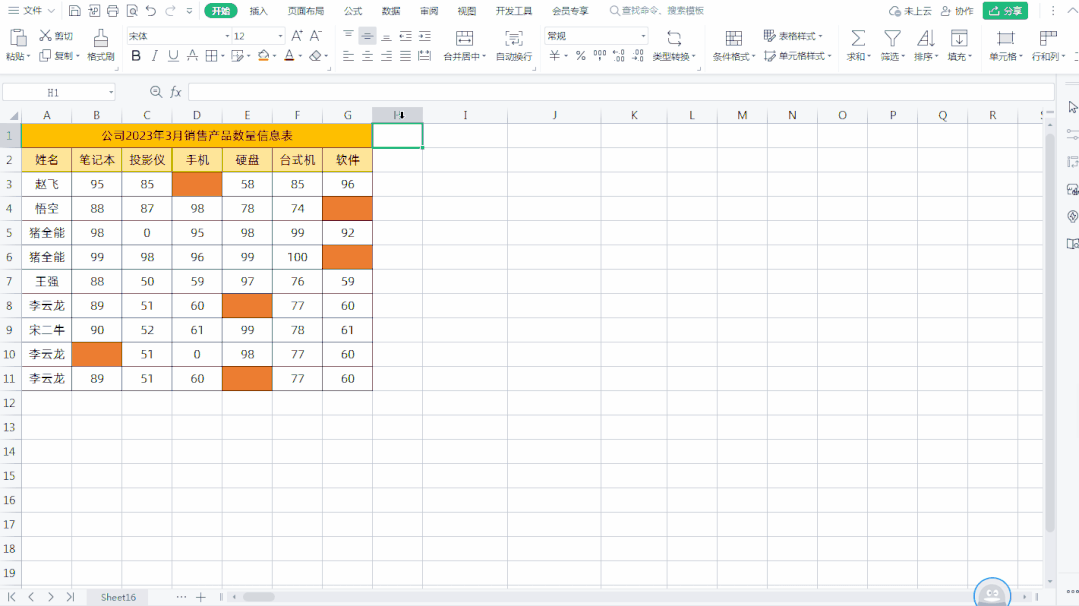Click the horizontal scrollbar thumb

pyautogui.click(x=259, y=597)
